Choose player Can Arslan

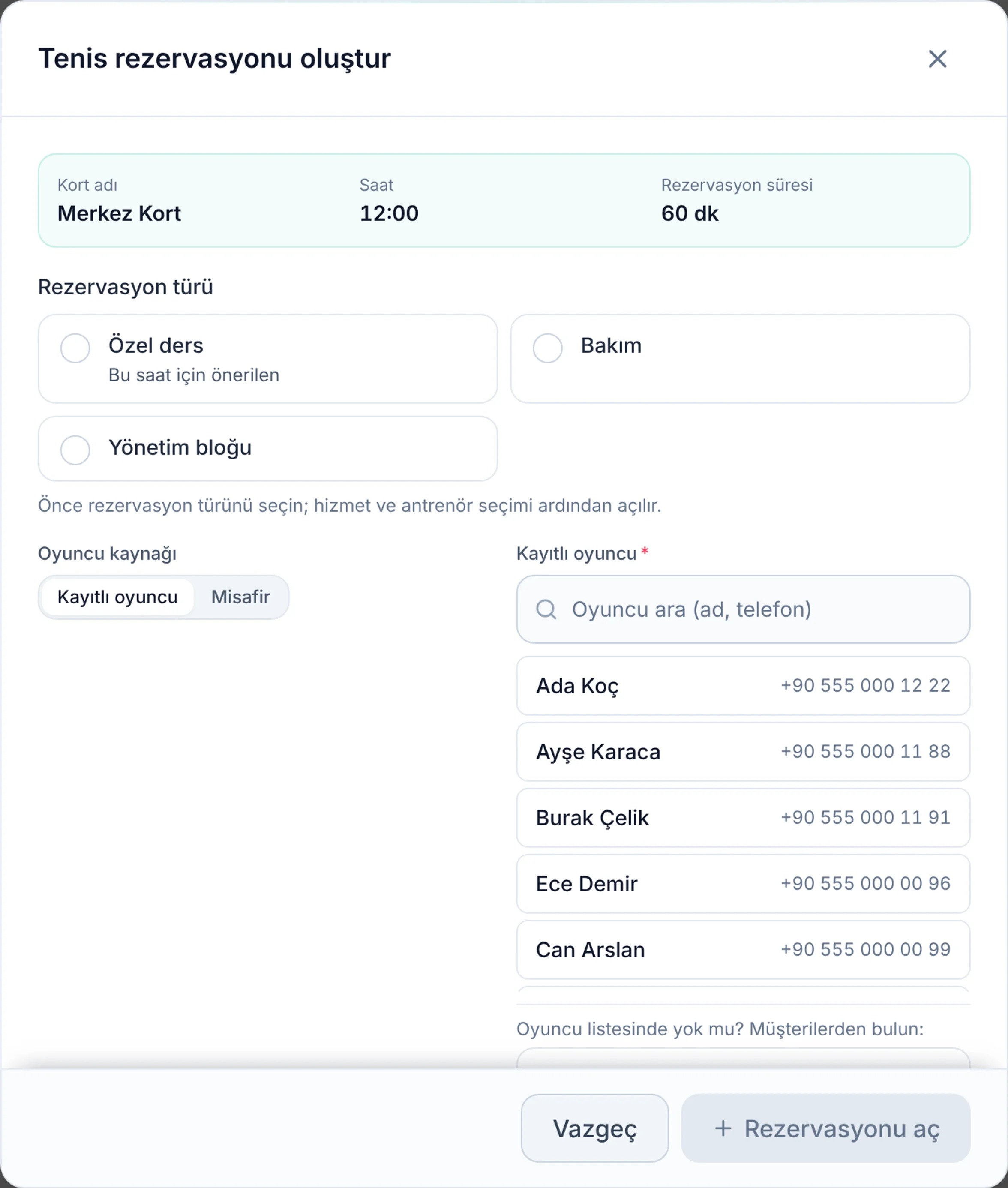[x=743, y=950]
